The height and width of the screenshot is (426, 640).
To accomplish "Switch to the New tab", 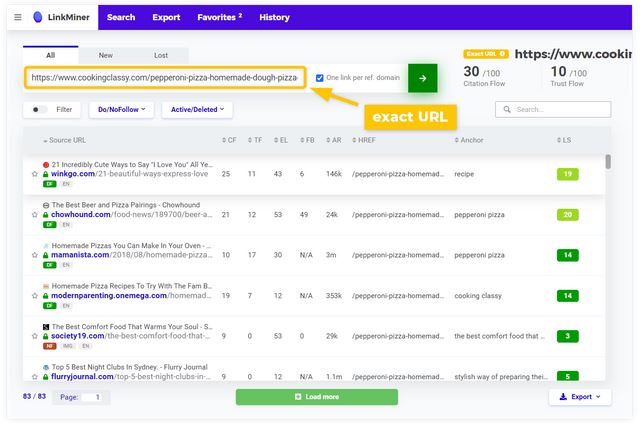I will [106, 55].
